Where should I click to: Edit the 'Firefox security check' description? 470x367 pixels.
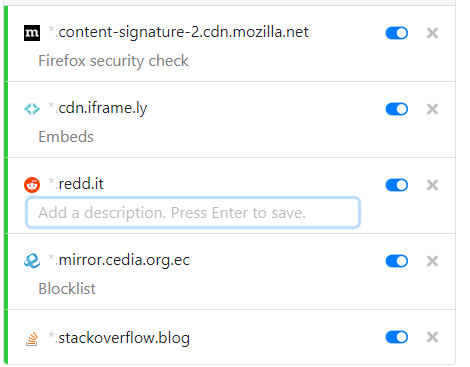113,61
